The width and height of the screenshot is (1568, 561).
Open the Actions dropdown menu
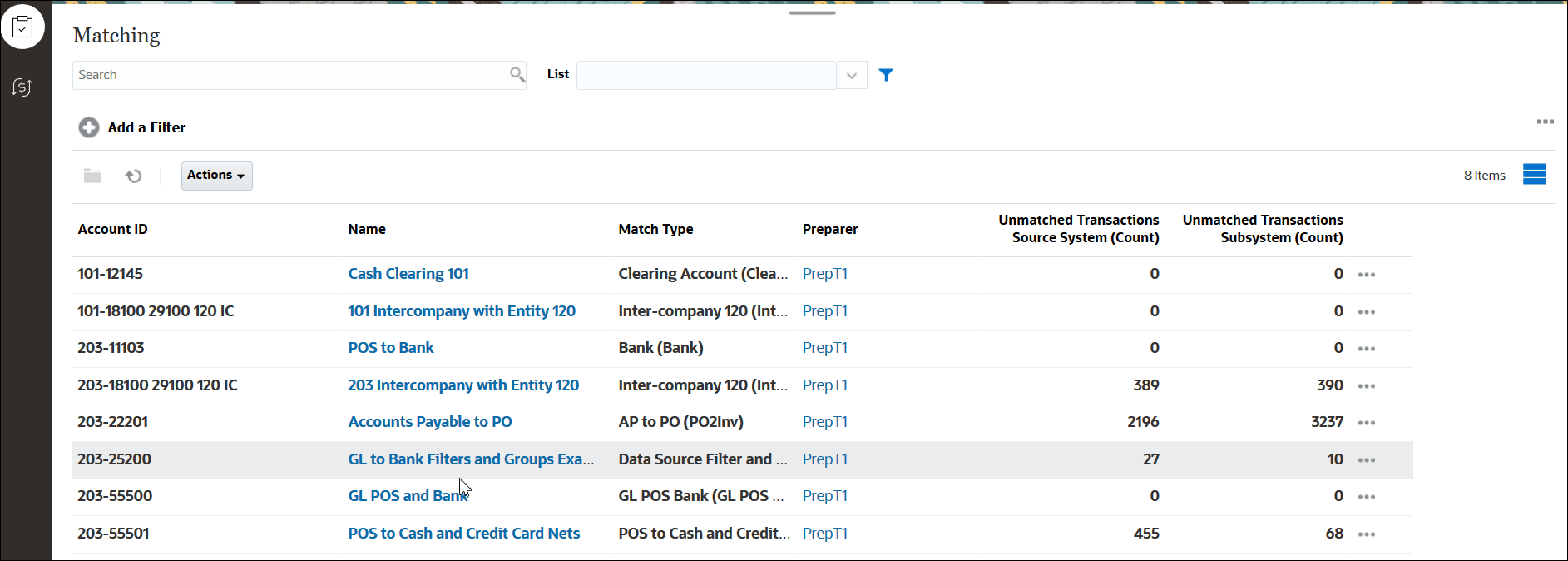pyautogui.click(x=216, y=176)
